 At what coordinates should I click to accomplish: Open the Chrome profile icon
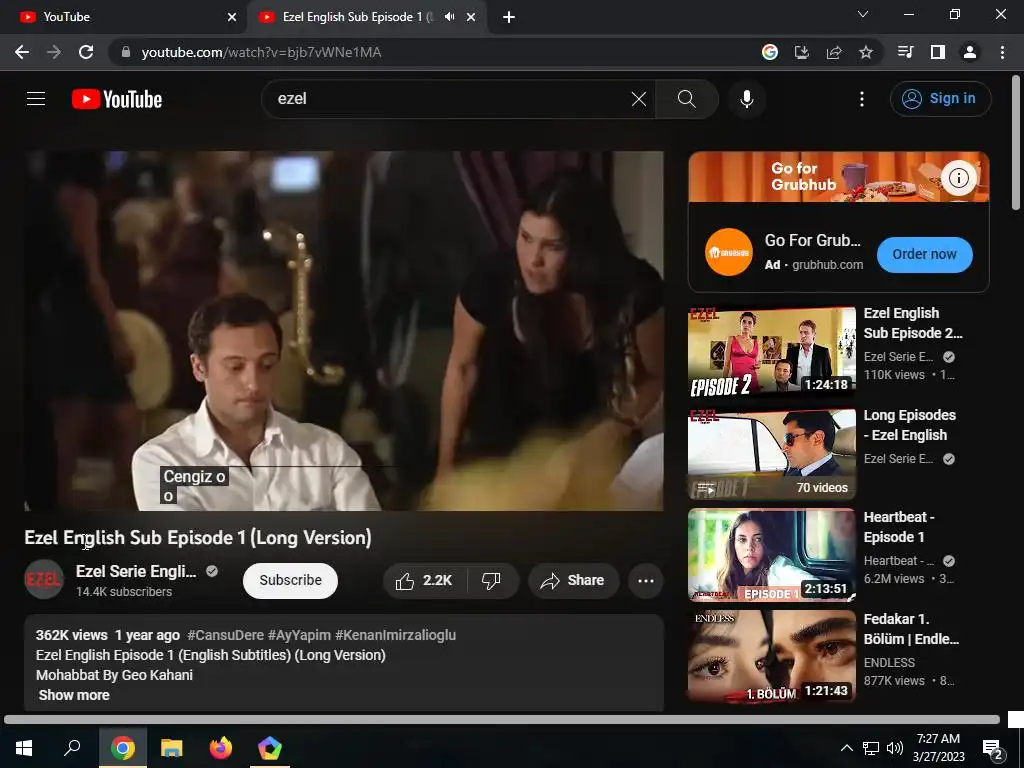970,52
